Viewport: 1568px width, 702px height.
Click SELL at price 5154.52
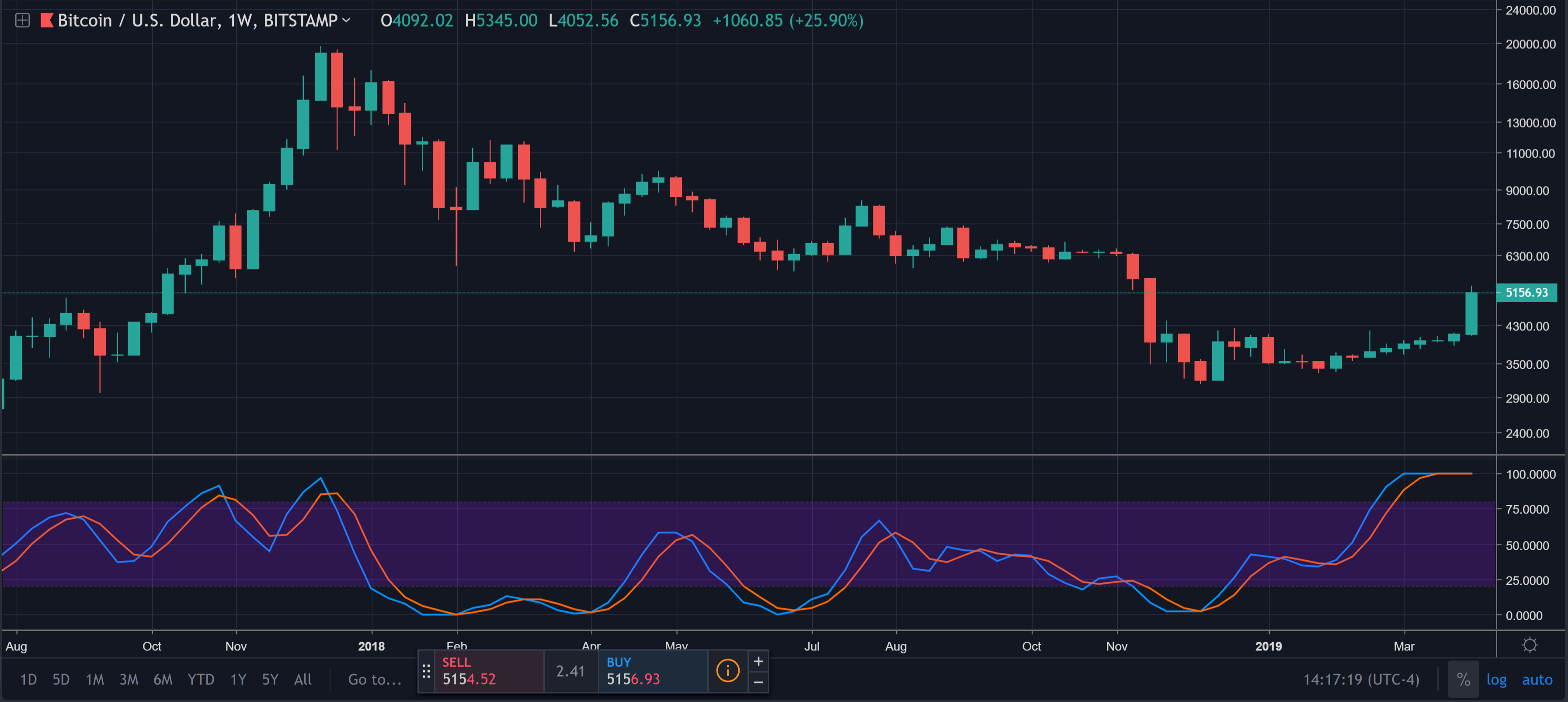[481, 671]
